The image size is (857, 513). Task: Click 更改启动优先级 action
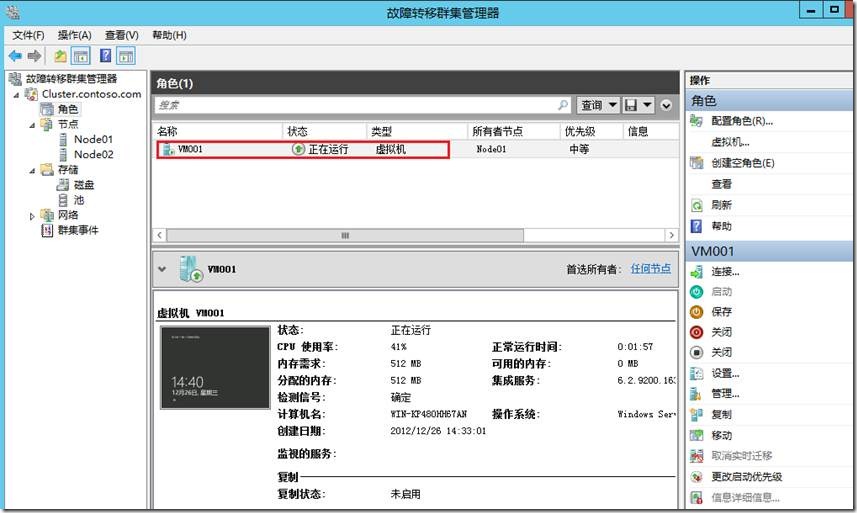click(x=747, y=477)
